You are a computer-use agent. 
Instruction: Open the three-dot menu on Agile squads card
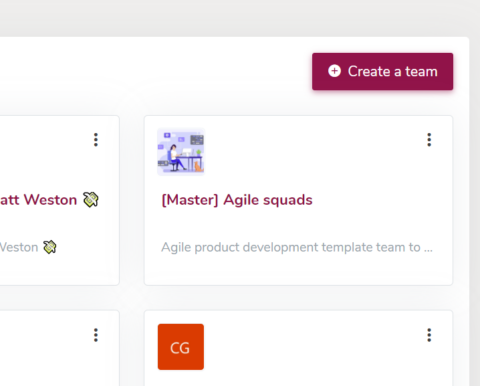click(429, 140)
